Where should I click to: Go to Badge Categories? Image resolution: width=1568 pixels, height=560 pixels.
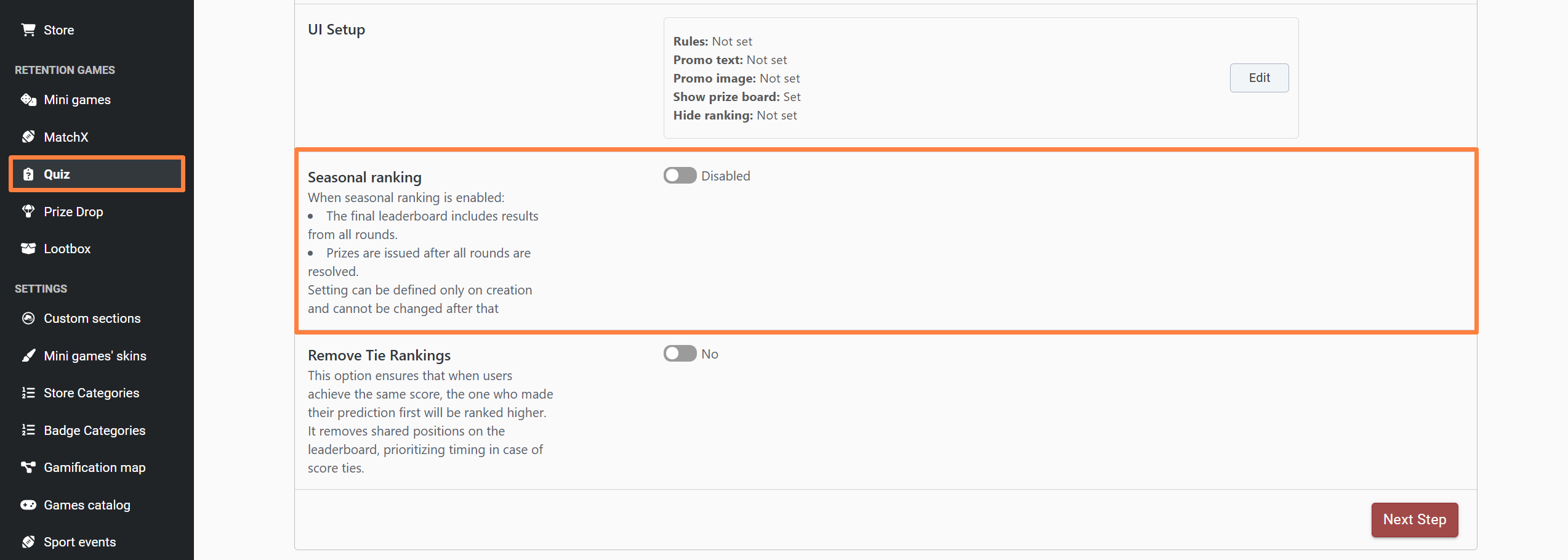94,431
